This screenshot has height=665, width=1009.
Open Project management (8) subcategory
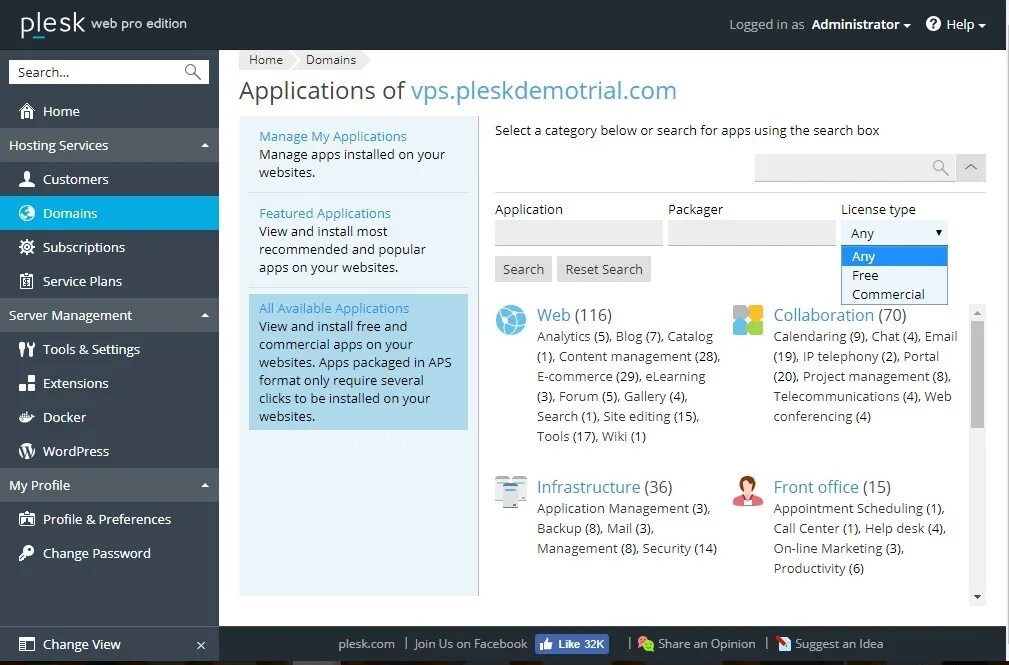click(876, 377)
